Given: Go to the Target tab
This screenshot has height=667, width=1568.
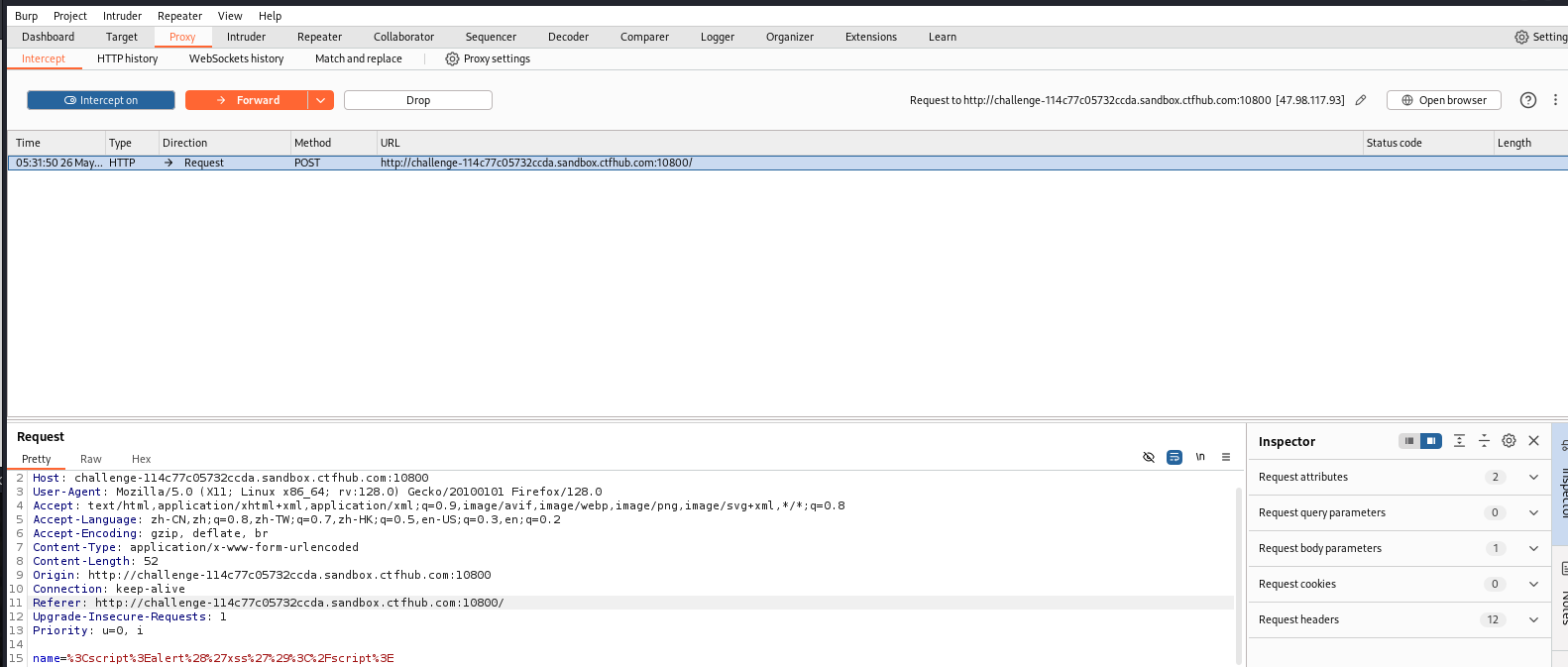Looking at the screenshot, I should pos(122,37).
